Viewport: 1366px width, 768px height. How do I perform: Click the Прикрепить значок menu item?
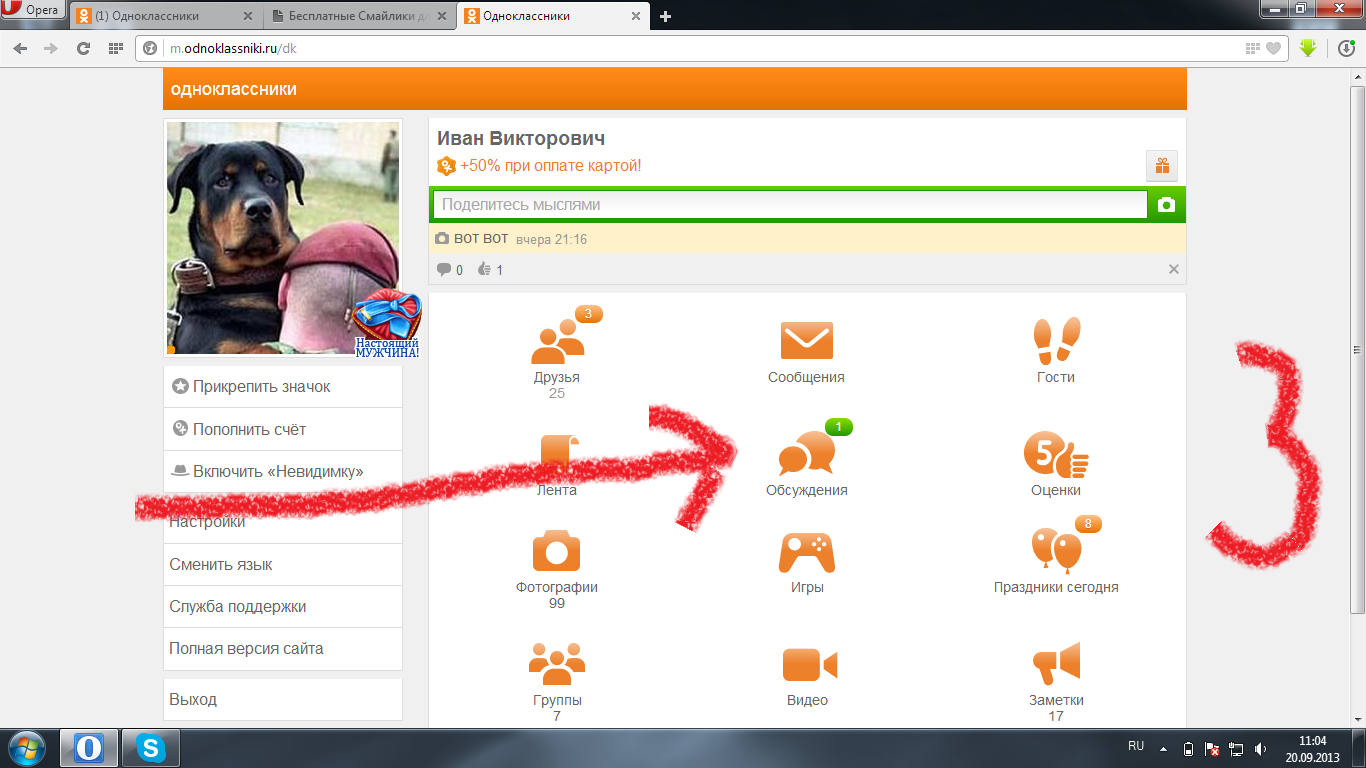[283, 387]
